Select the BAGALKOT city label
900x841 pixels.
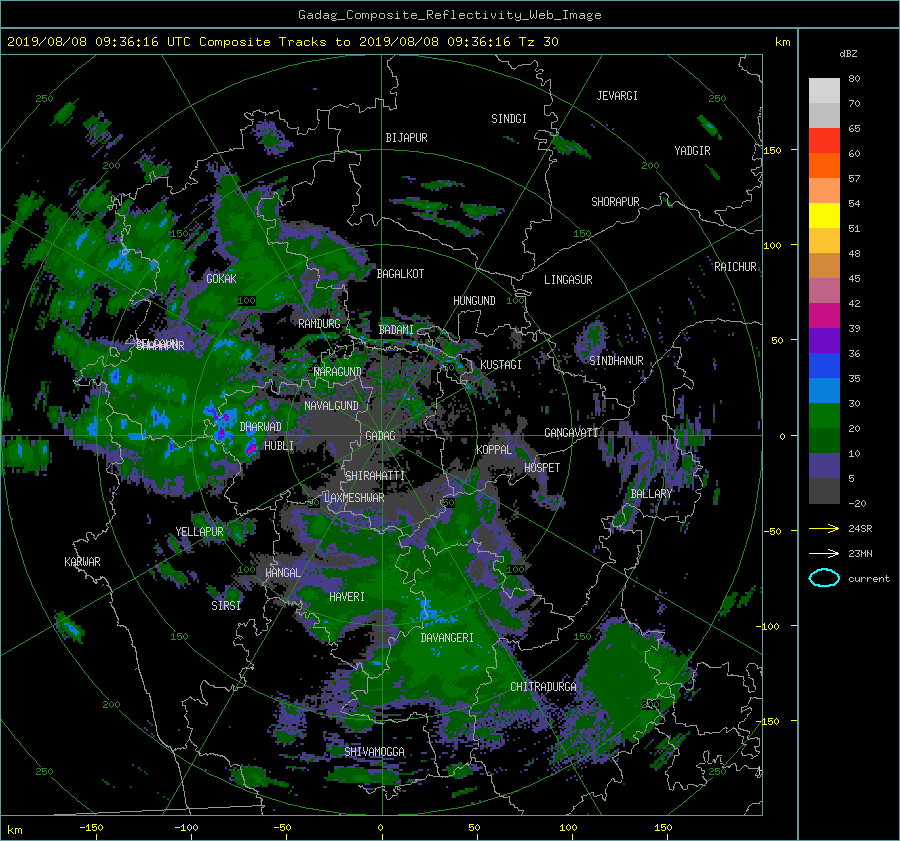pos(400,274)
